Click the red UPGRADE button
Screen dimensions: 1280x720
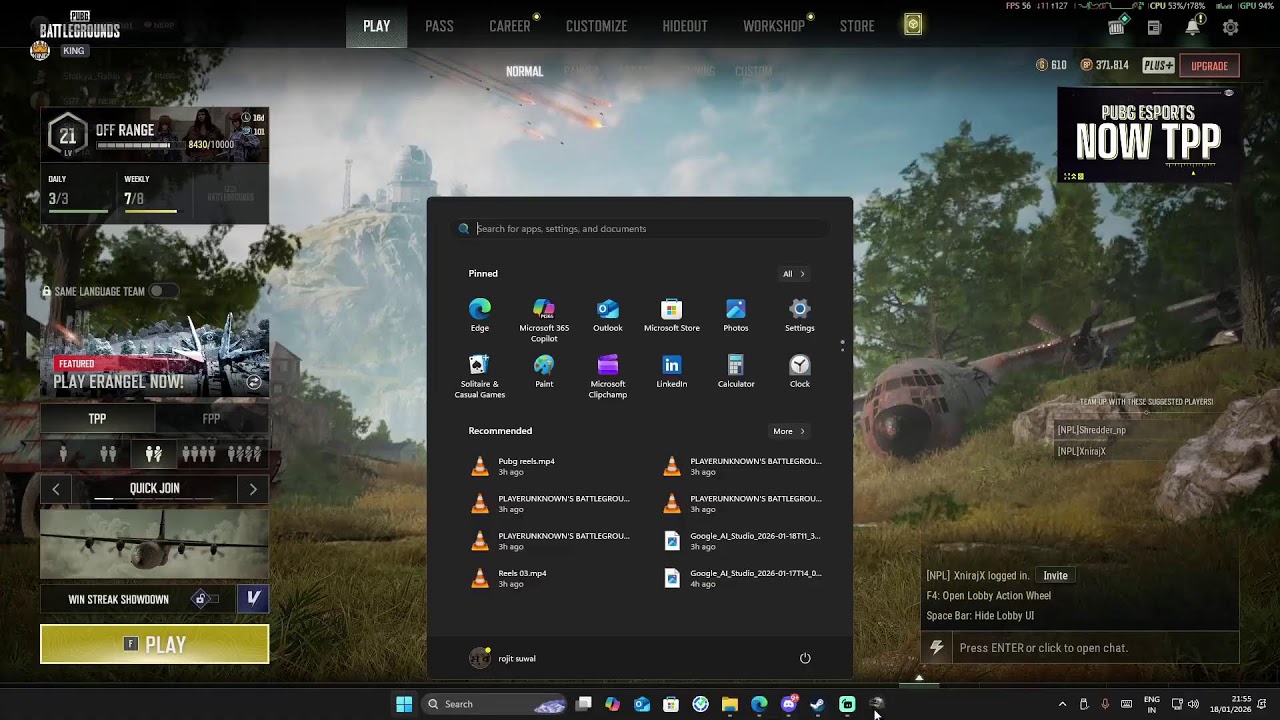click(x=1209, y=66)
